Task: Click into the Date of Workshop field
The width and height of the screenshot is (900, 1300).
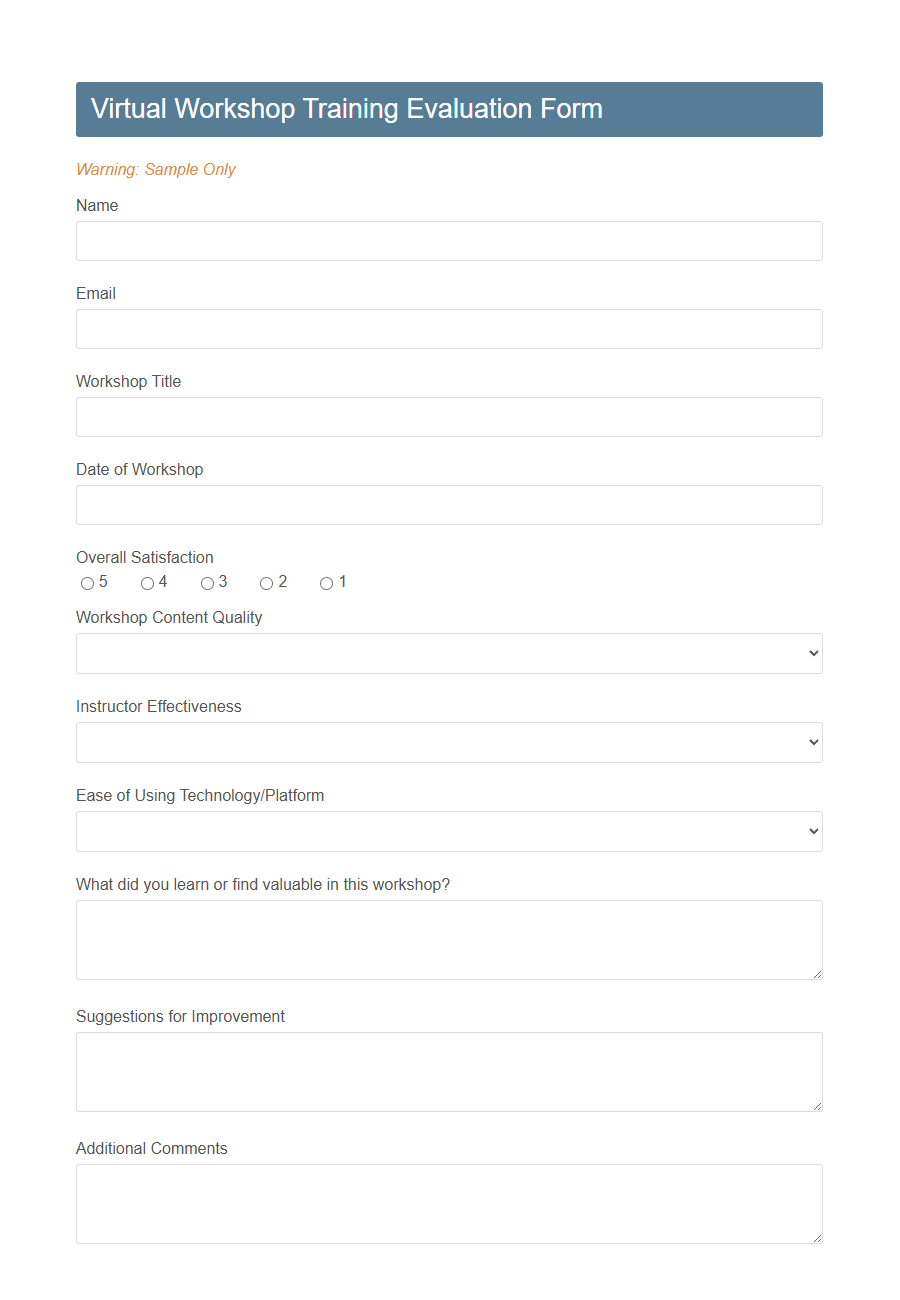Action: point(449,505)
